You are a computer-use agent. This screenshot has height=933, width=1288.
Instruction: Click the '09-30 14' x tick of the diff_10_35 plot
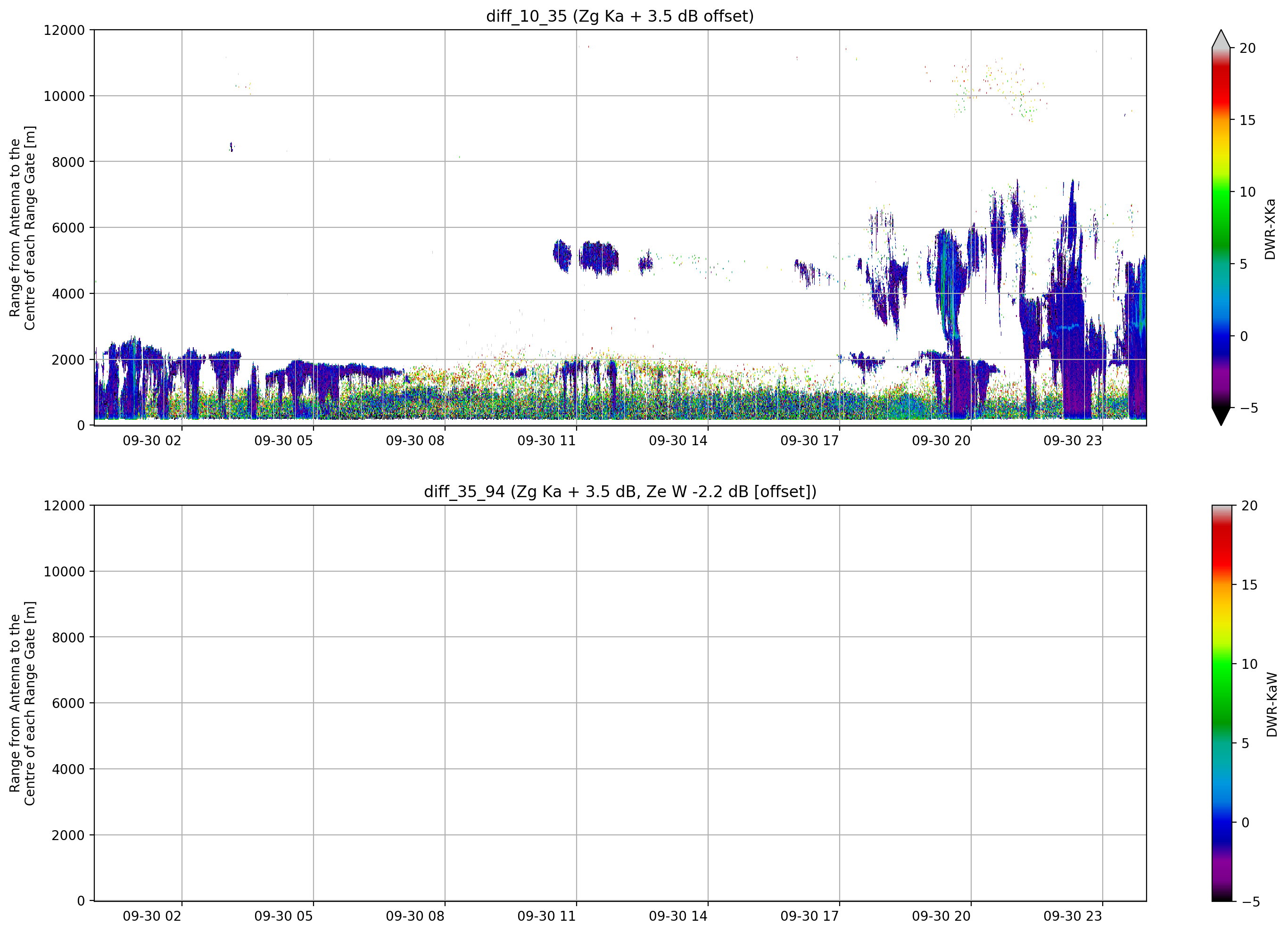coord(678,441)
